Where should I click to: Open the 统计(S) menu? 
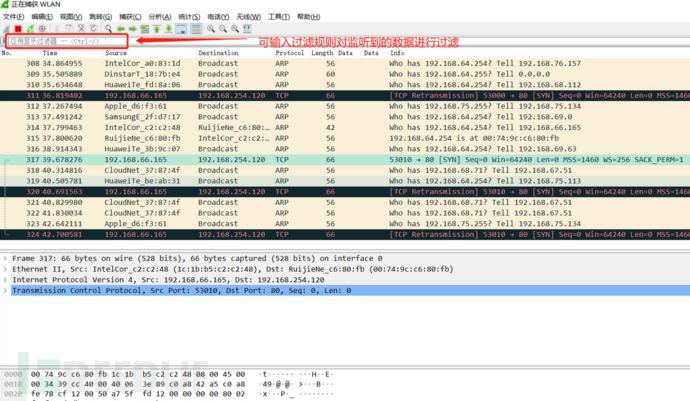(190, 17)
